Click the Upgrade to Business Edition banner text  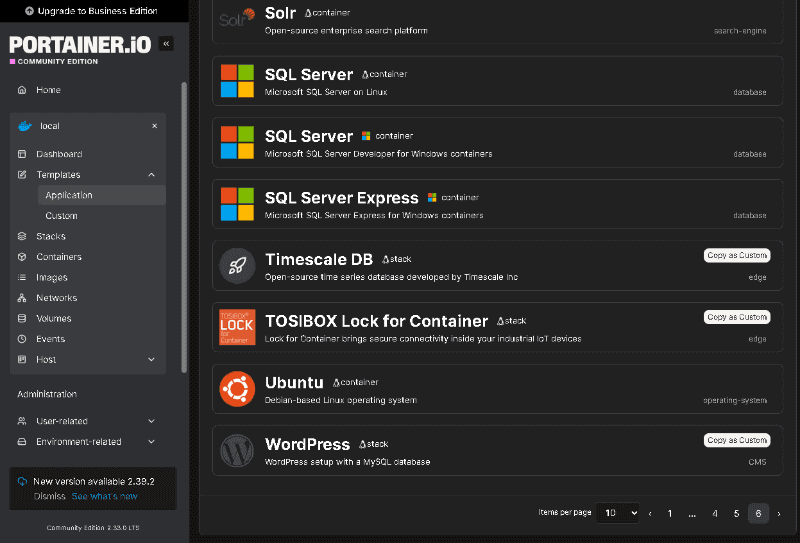point(97,11)
